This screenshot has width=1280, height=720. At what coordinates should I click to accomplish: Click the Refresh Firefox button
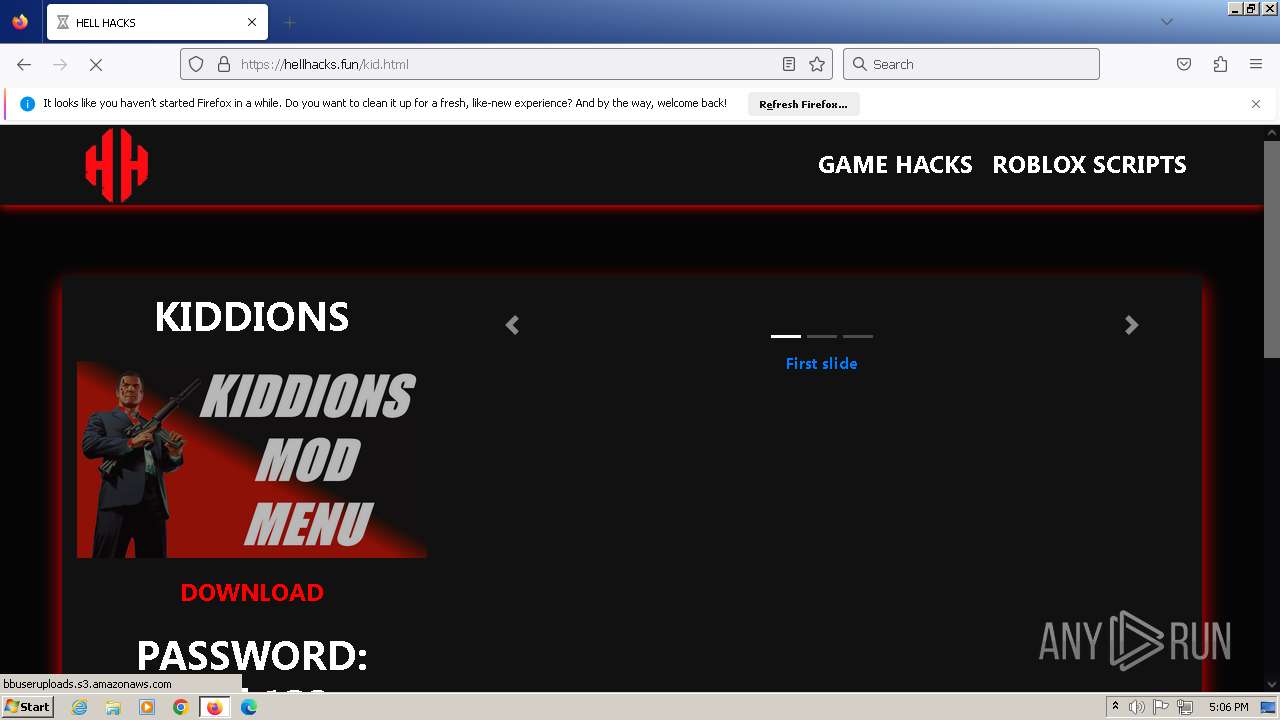click(803, 104)
